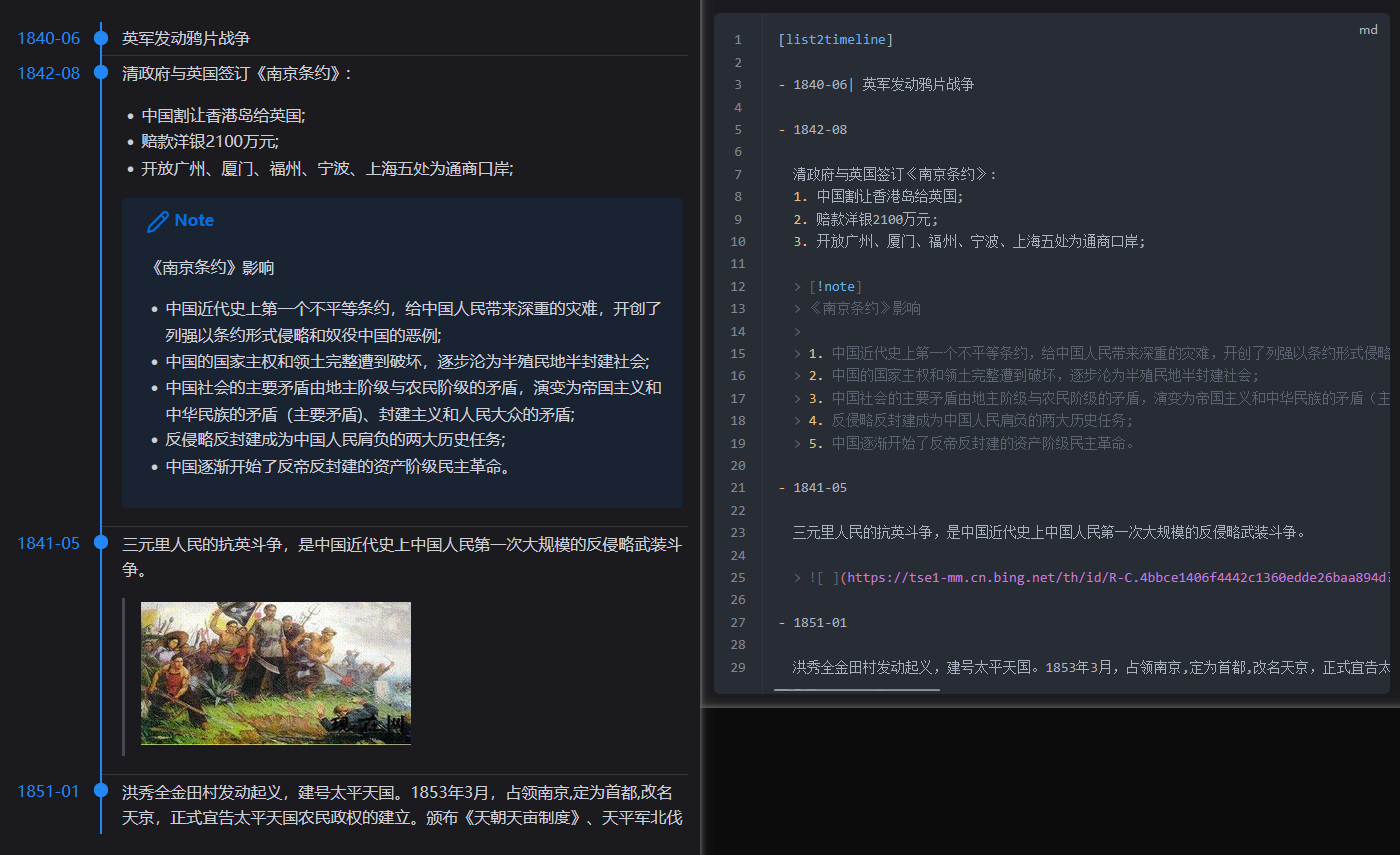Click the 1842-08 date label
1400x855 pixels.
point(48,73)
